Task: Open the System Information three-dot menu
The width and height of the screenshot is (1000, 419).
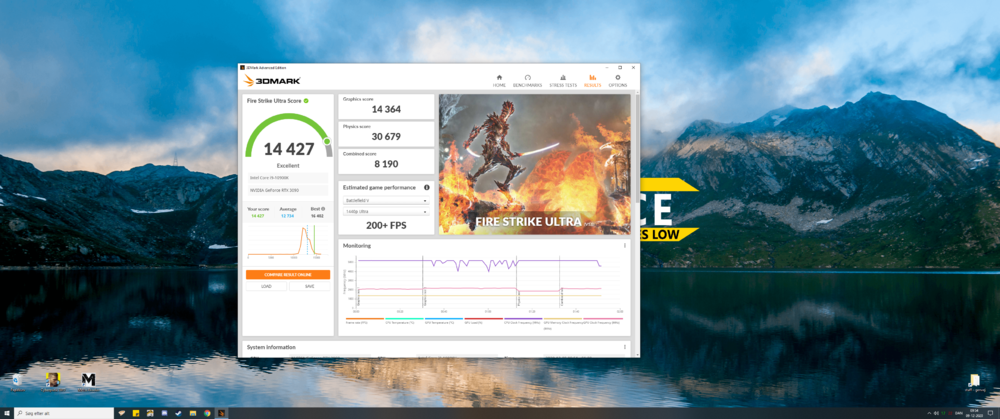Action: point(625,347)
